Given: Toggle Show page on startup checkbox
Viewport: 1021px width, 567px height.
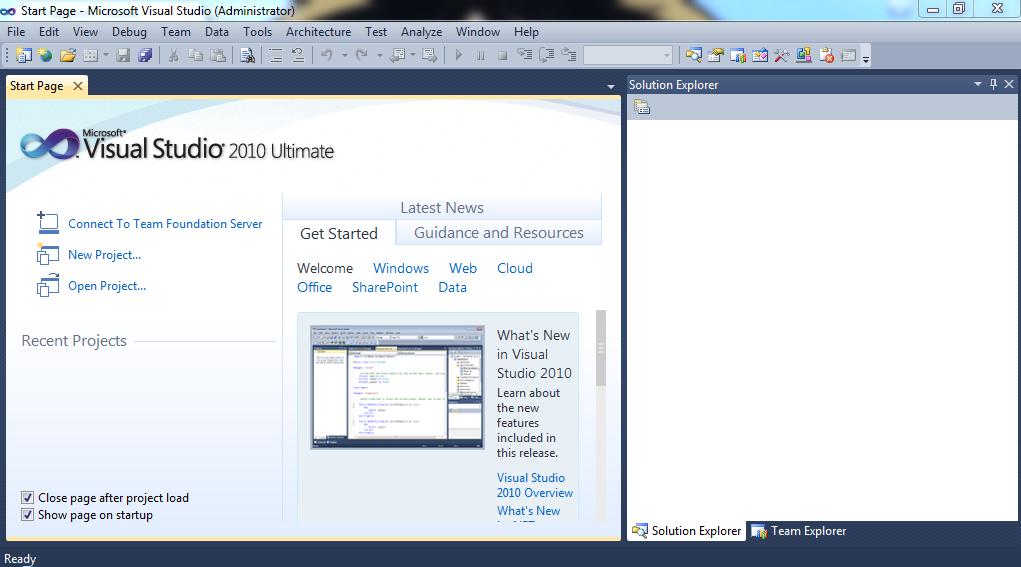Looking at the screenshot, I should tap(27, 515).
